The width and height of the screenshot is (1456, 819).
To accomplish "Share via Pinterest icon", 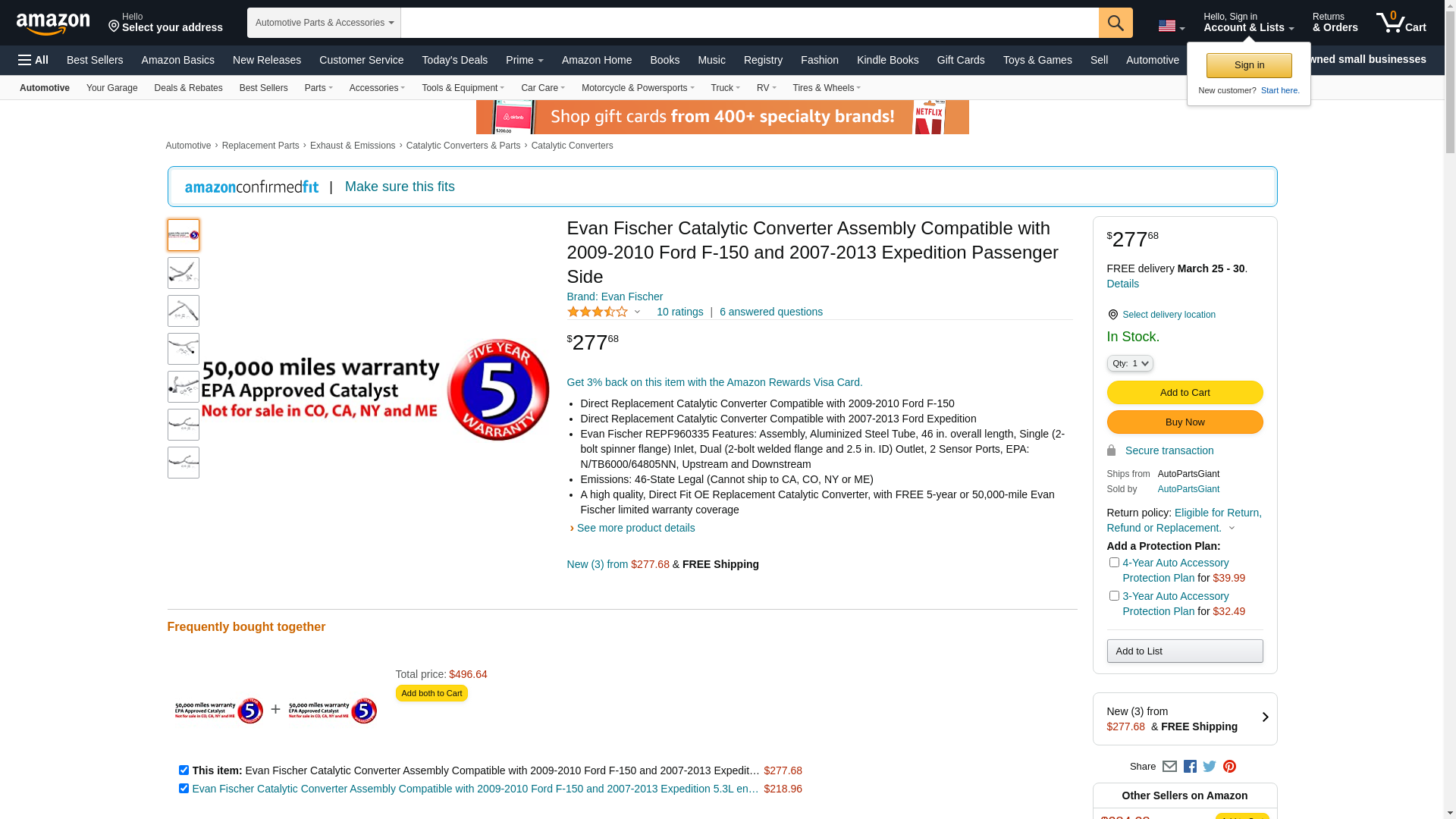I will point(1229,767).
